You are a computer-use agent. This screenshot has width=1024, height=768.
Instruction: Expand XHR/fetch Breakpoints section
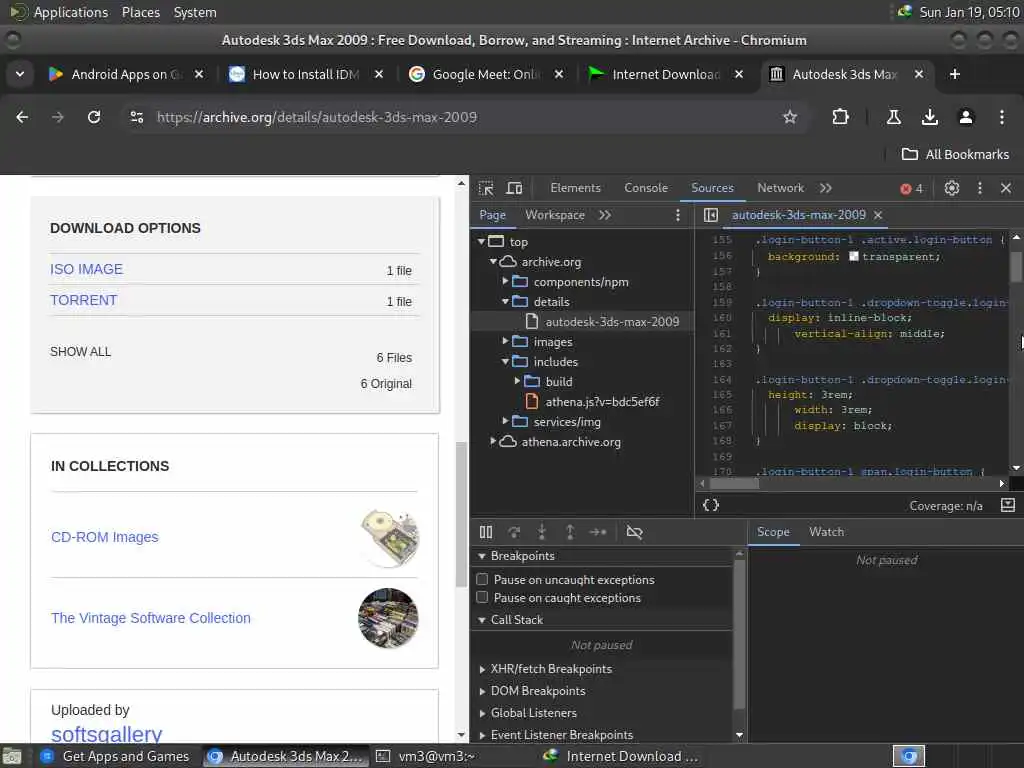[482, 669]
